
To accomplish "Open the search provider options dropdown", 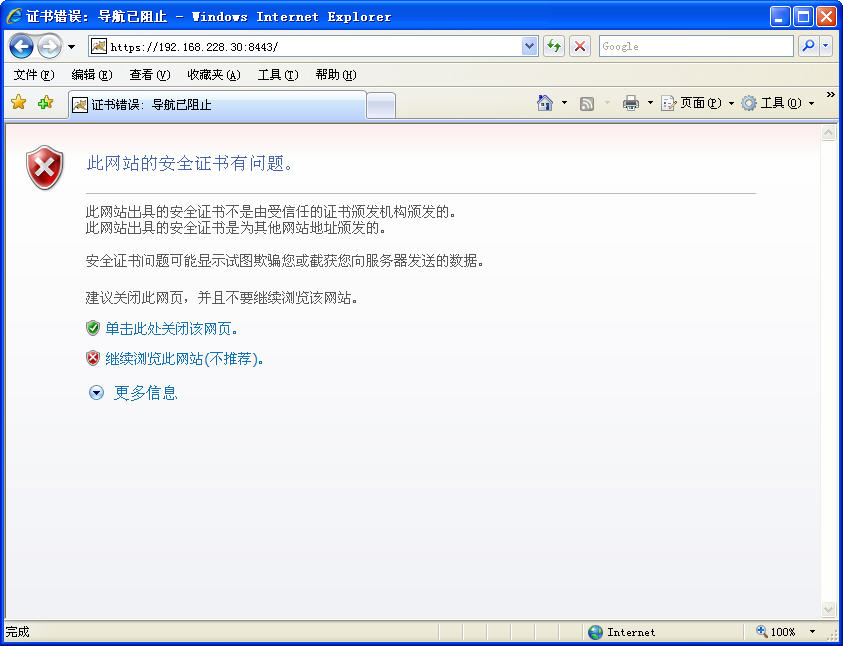I will point(826,47).
